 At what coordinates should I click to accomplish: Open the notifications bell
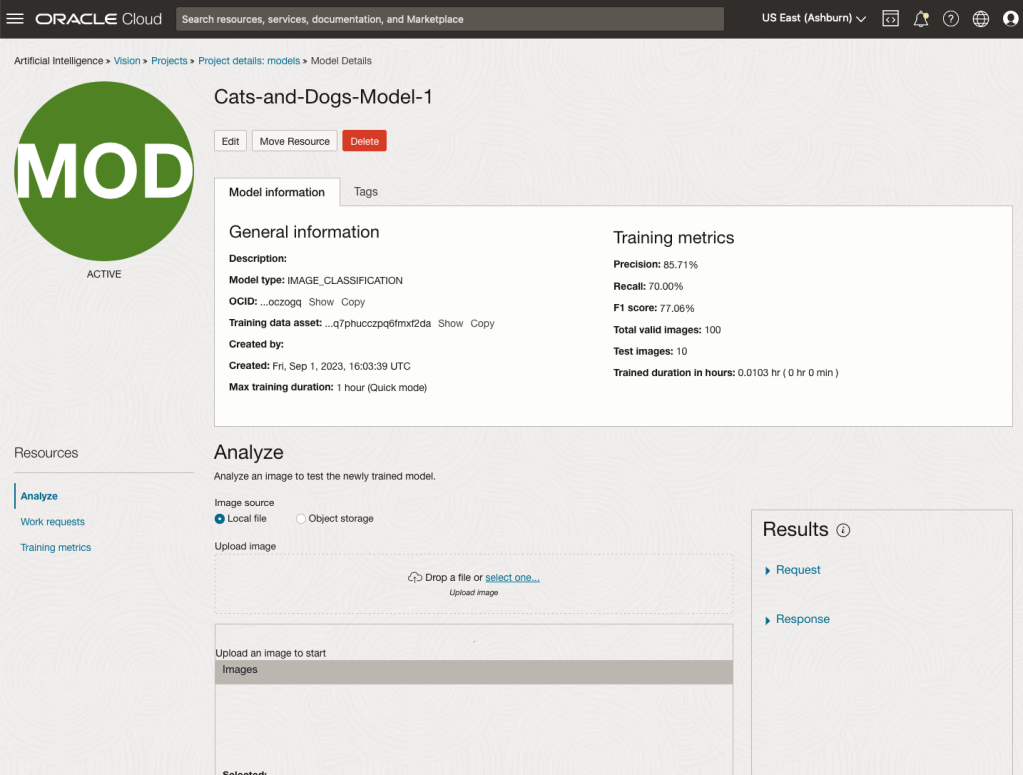coord(921,19)
